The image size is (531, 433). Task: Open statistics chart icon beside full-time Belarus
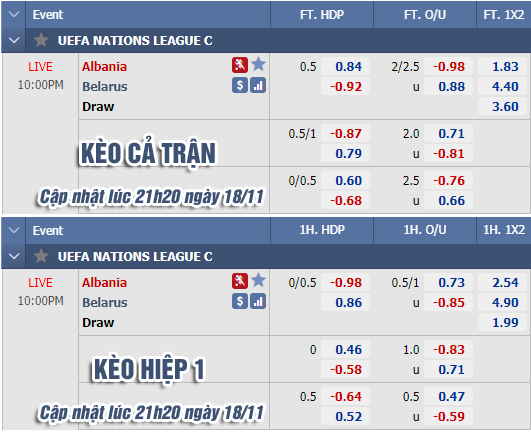point(258,85)
